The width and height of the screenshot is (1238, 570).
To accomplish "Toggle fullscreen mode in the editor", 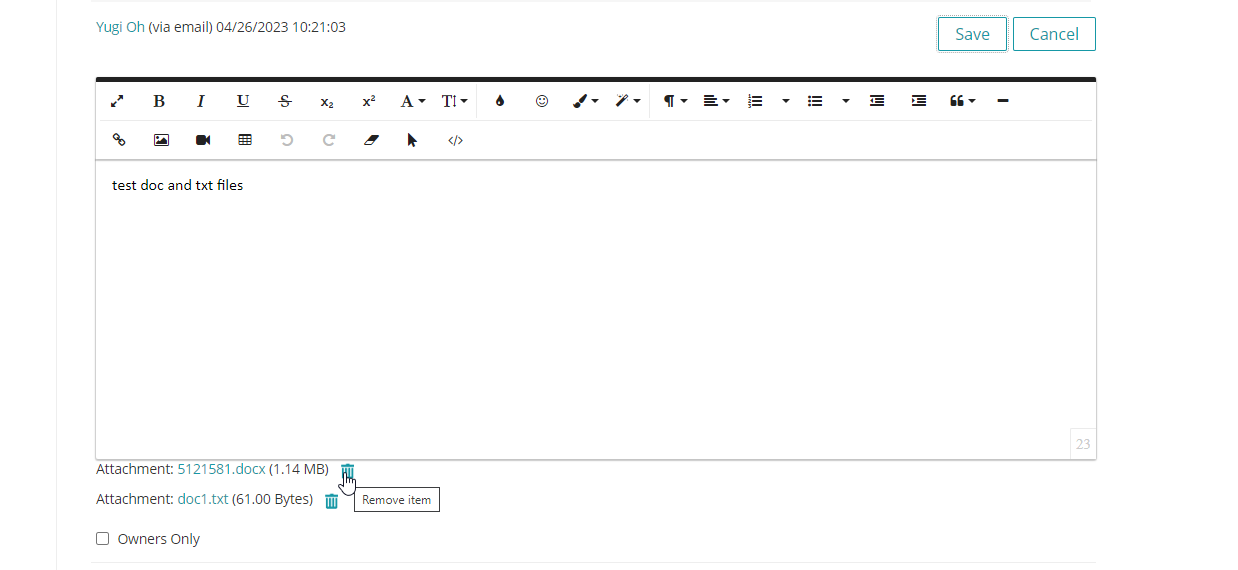I will point(117,101).
